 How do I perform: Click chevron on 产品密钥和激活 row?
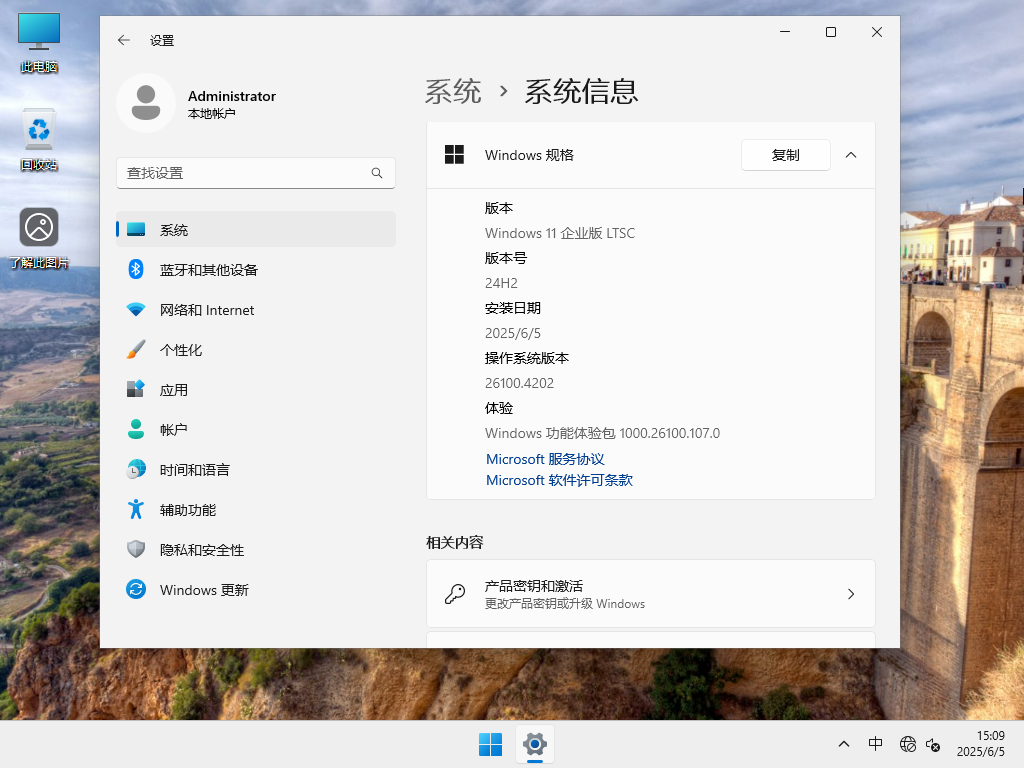(x=851, y=594)
